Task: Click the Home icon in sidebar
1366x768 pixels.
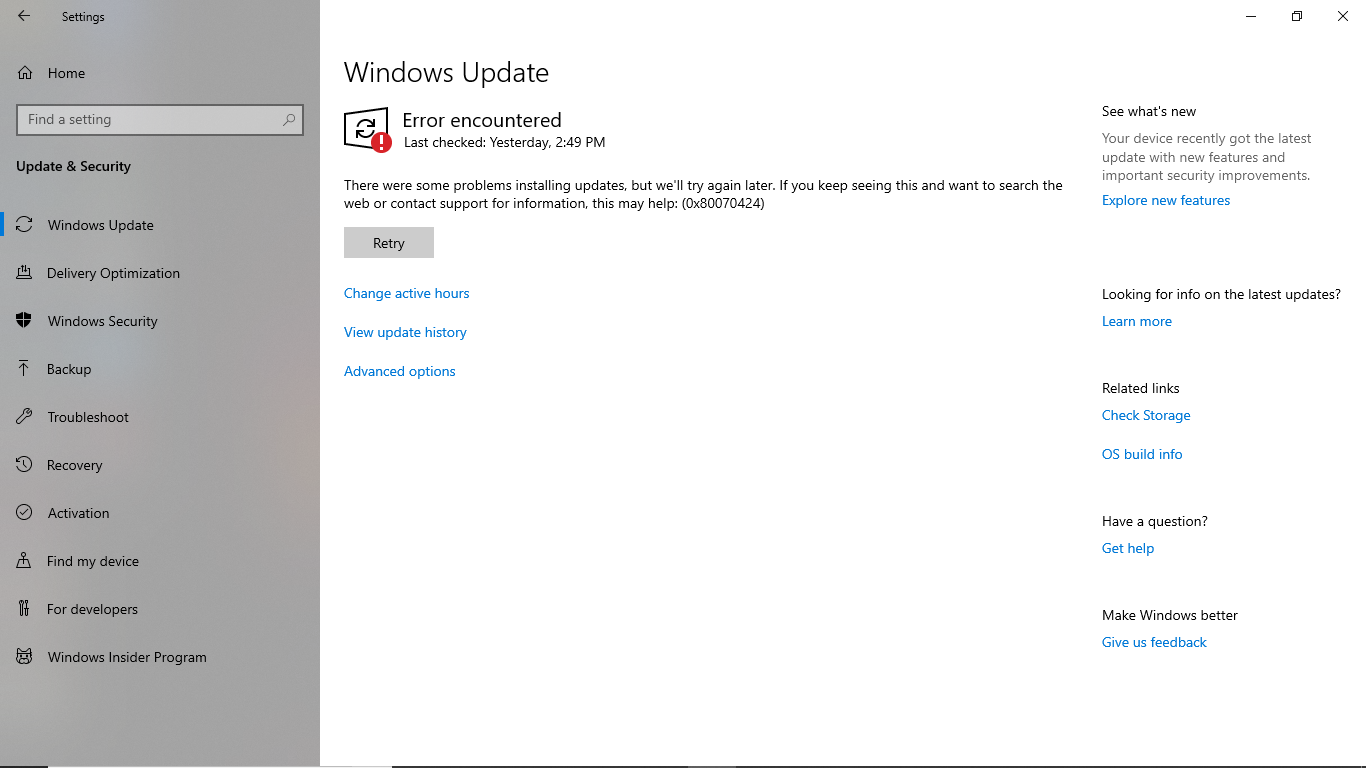Action: [x=25, y=73]
